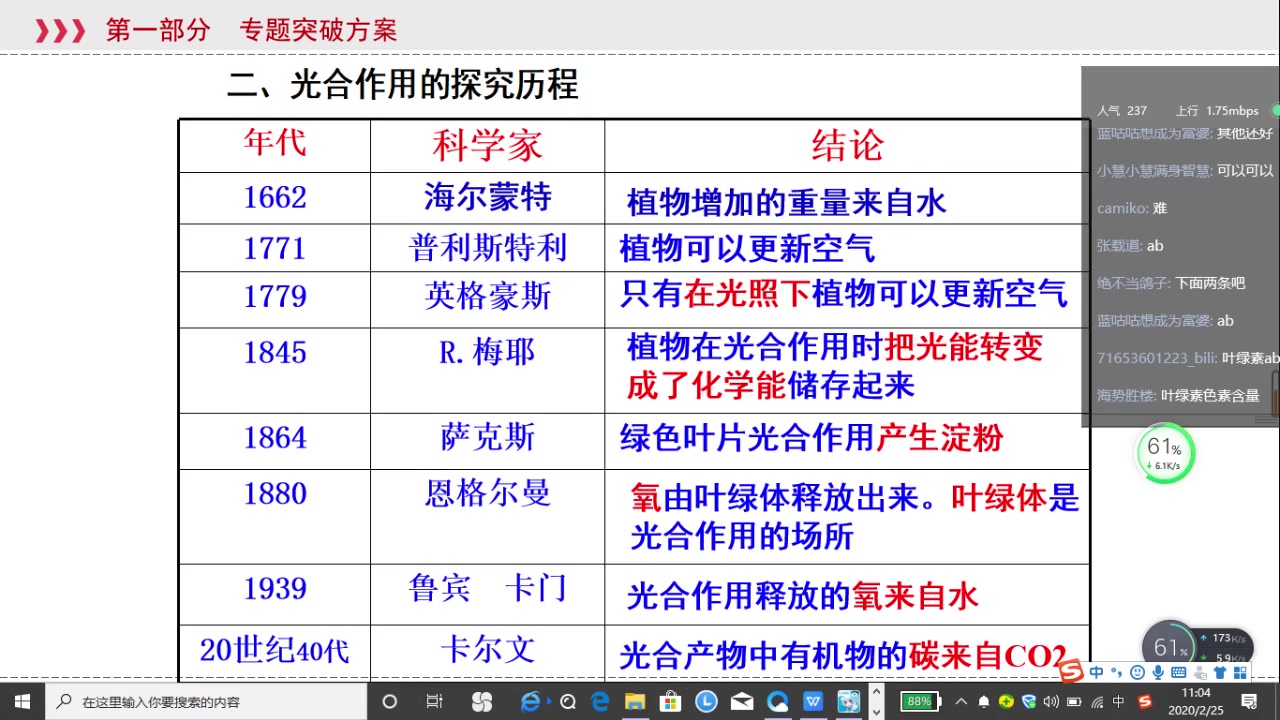
Task: Toggle the tray language indicator 中
Action: pos(1118,701)
